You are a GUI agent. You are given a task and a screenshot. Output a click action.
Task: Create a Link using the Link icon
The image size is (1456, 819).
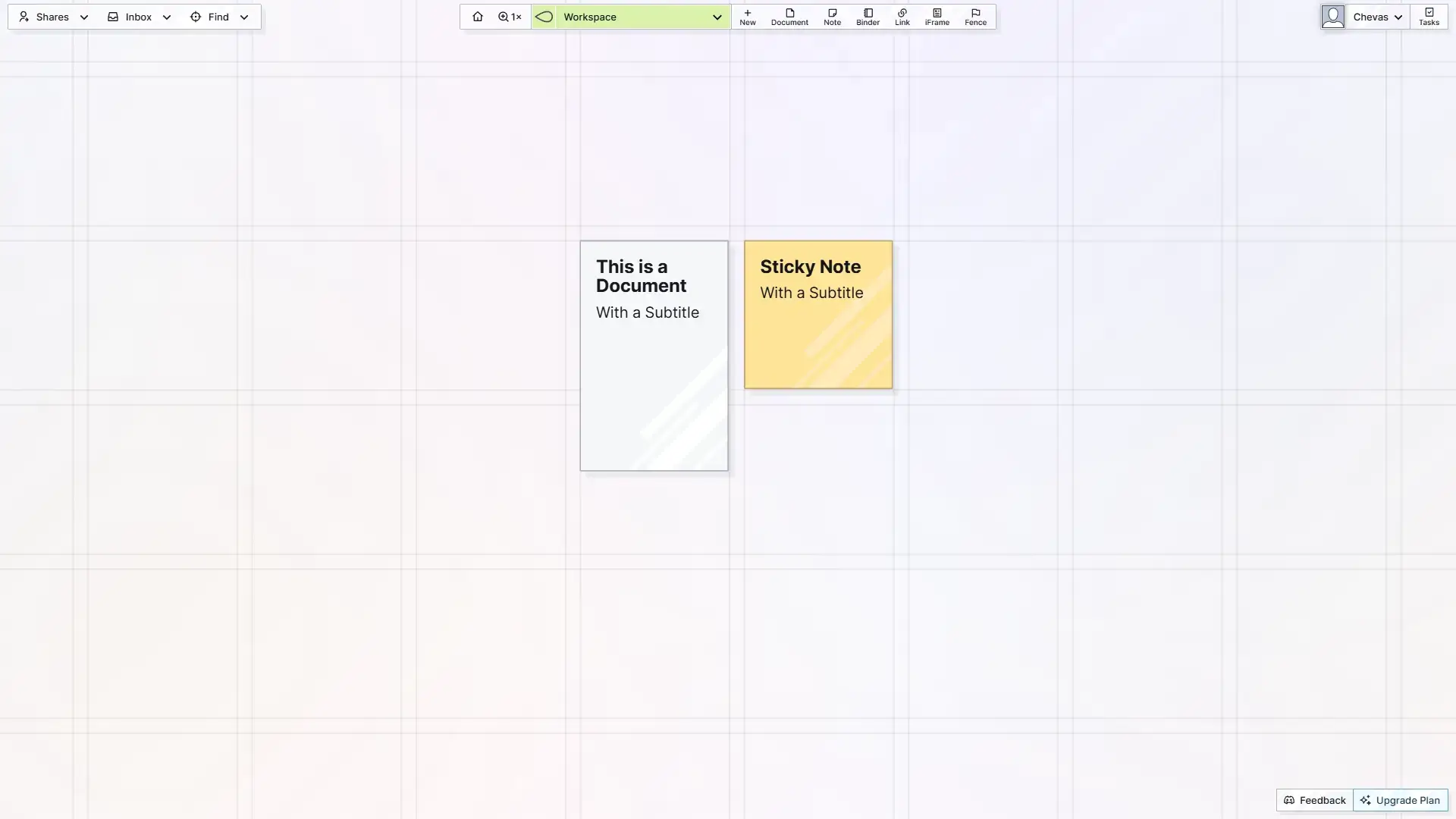(x=902, y=16)
